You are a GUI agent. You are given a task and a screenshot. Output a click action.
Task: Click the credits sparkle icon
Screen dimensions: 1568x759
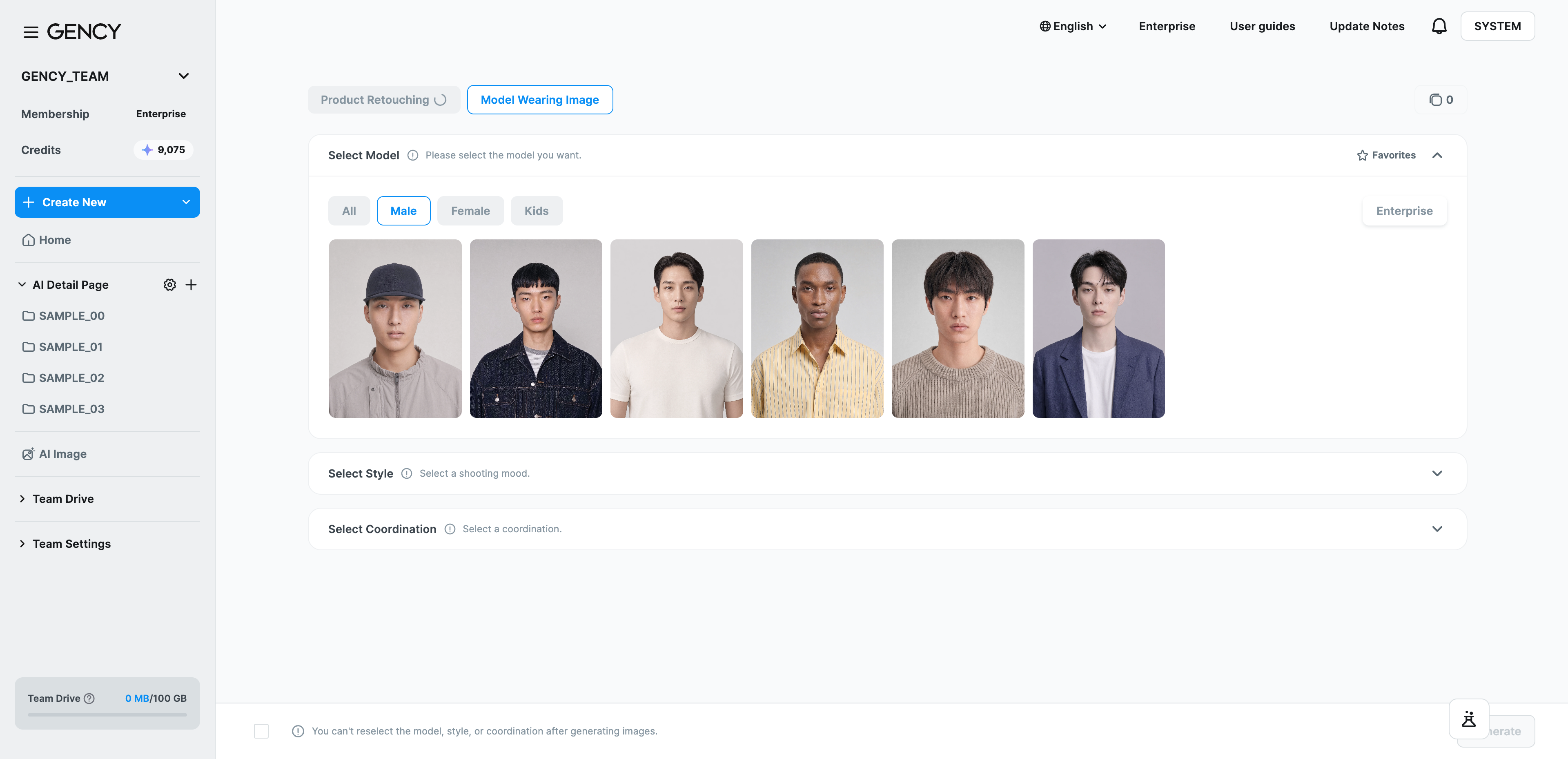click(147, 150)
